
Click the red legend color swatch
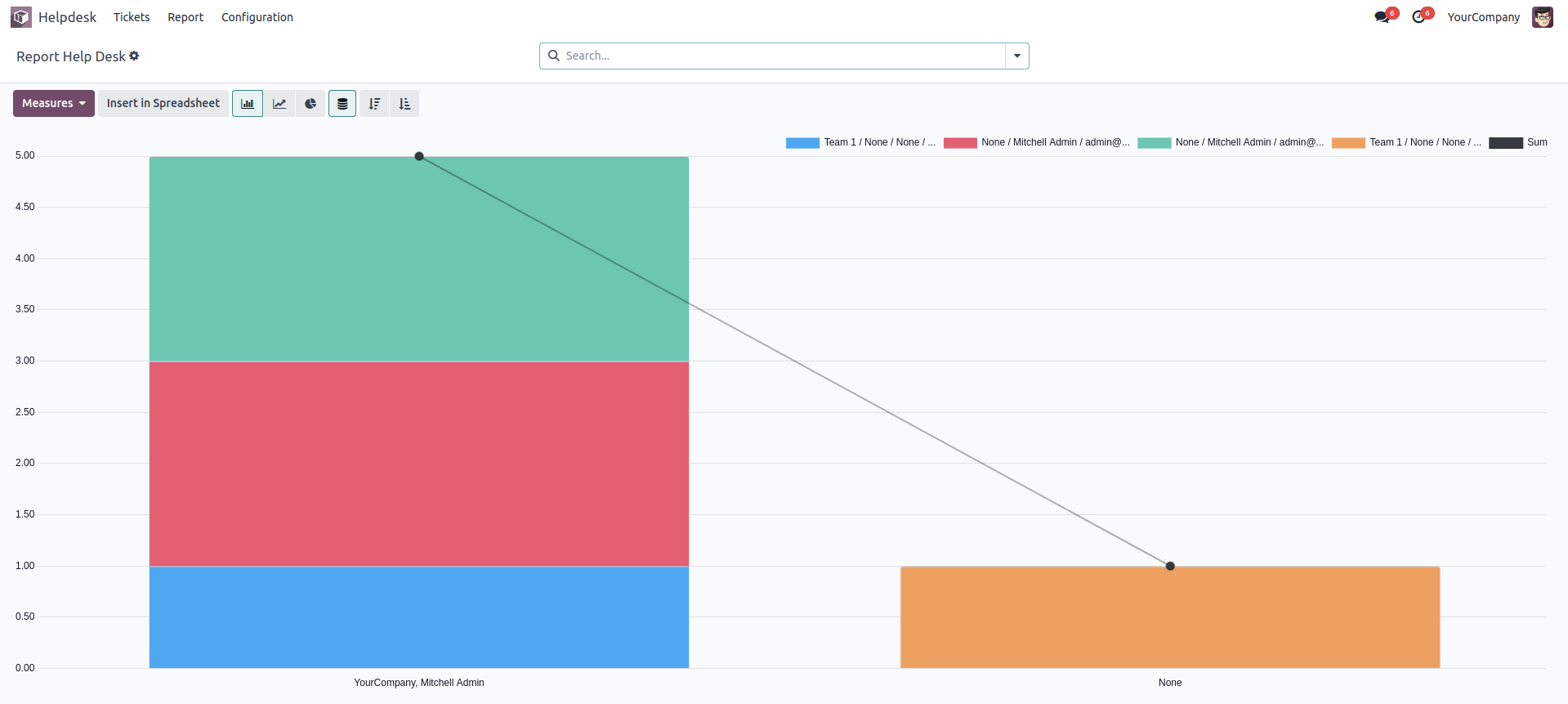tap(960, 143)
